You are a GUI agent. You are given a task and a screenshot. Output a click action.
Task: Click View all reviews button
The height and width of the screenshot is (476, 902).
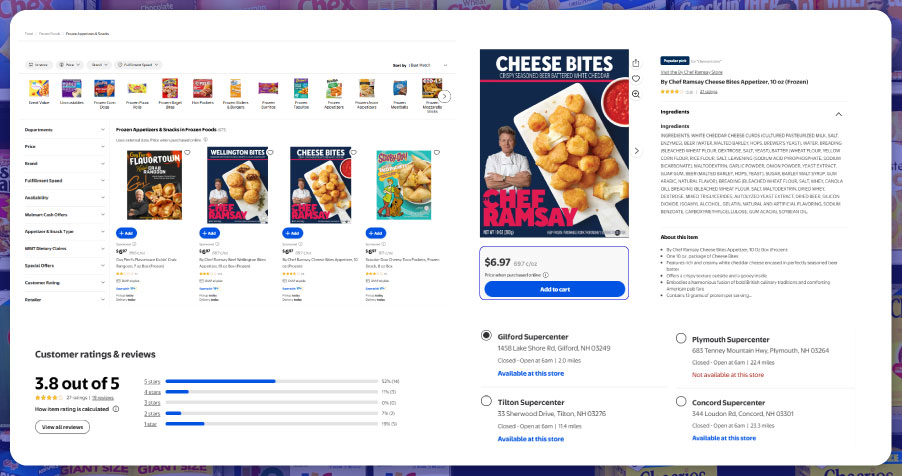[x=62, y=427]
